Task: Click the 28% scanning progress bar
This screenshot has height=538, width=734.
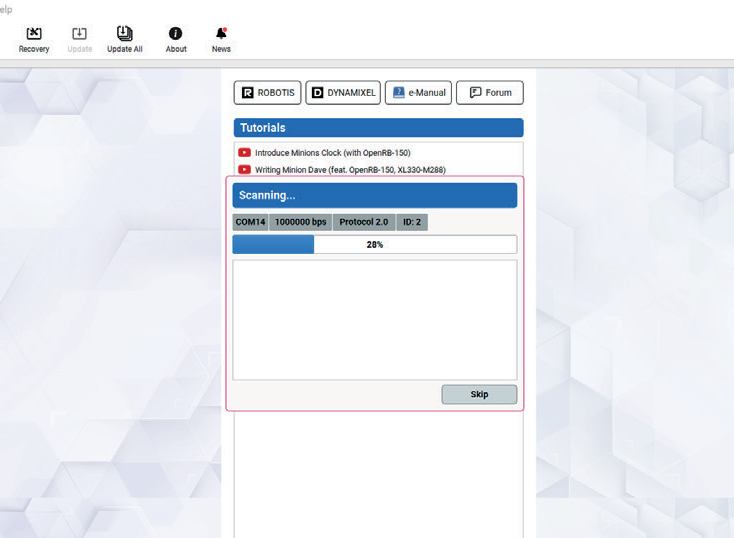Action: click(x=374, y=244)
